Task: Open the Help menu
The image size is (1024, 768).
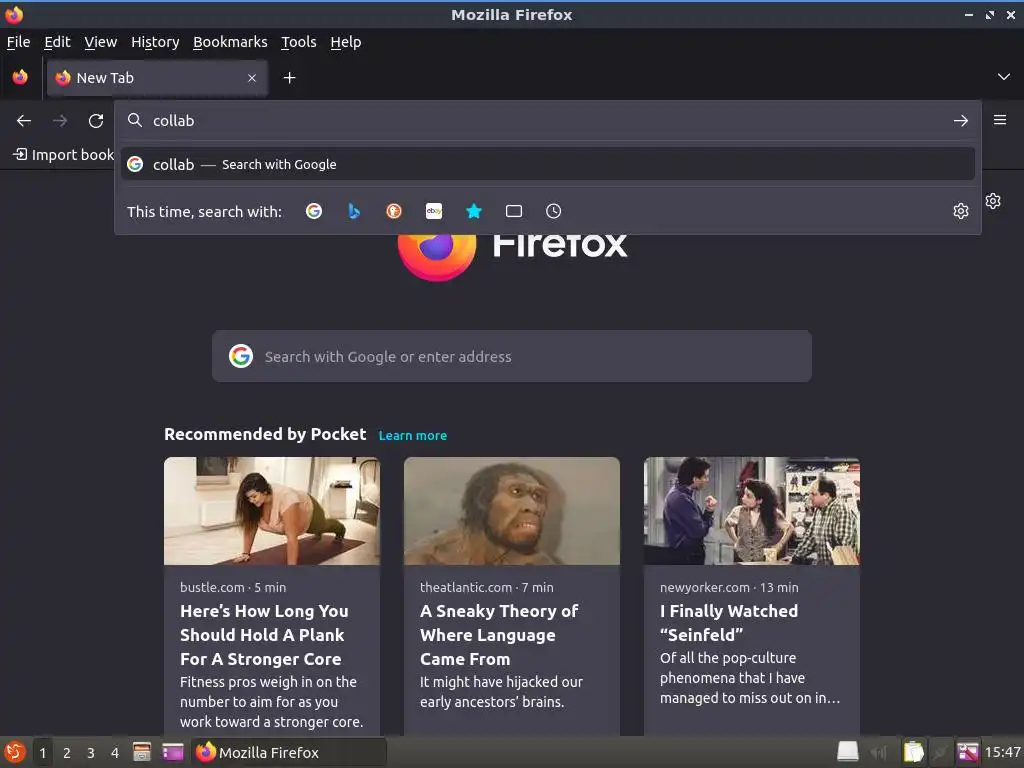Action: [345, 42]
